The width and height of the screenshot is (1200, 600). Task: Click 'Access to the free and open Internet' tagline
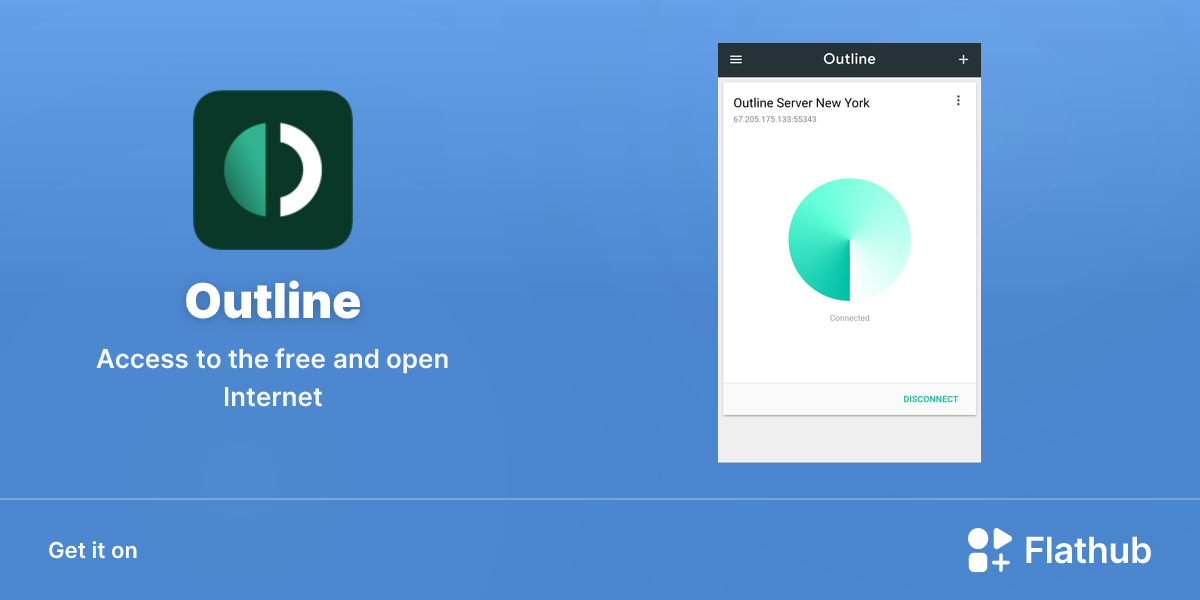click(x=273, y=378)
